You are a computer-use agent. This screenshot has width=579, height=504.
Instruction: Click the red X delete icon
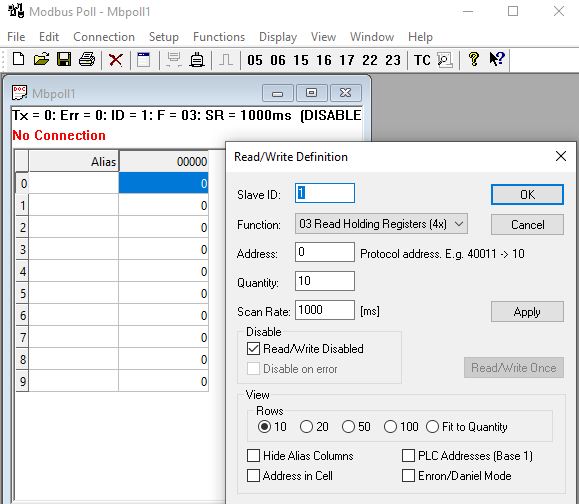[116, 59]
